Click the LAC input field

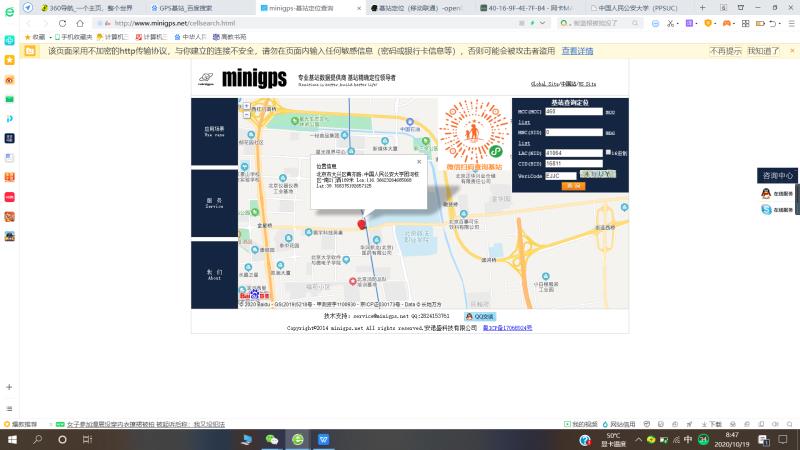[x=573, y=153]
